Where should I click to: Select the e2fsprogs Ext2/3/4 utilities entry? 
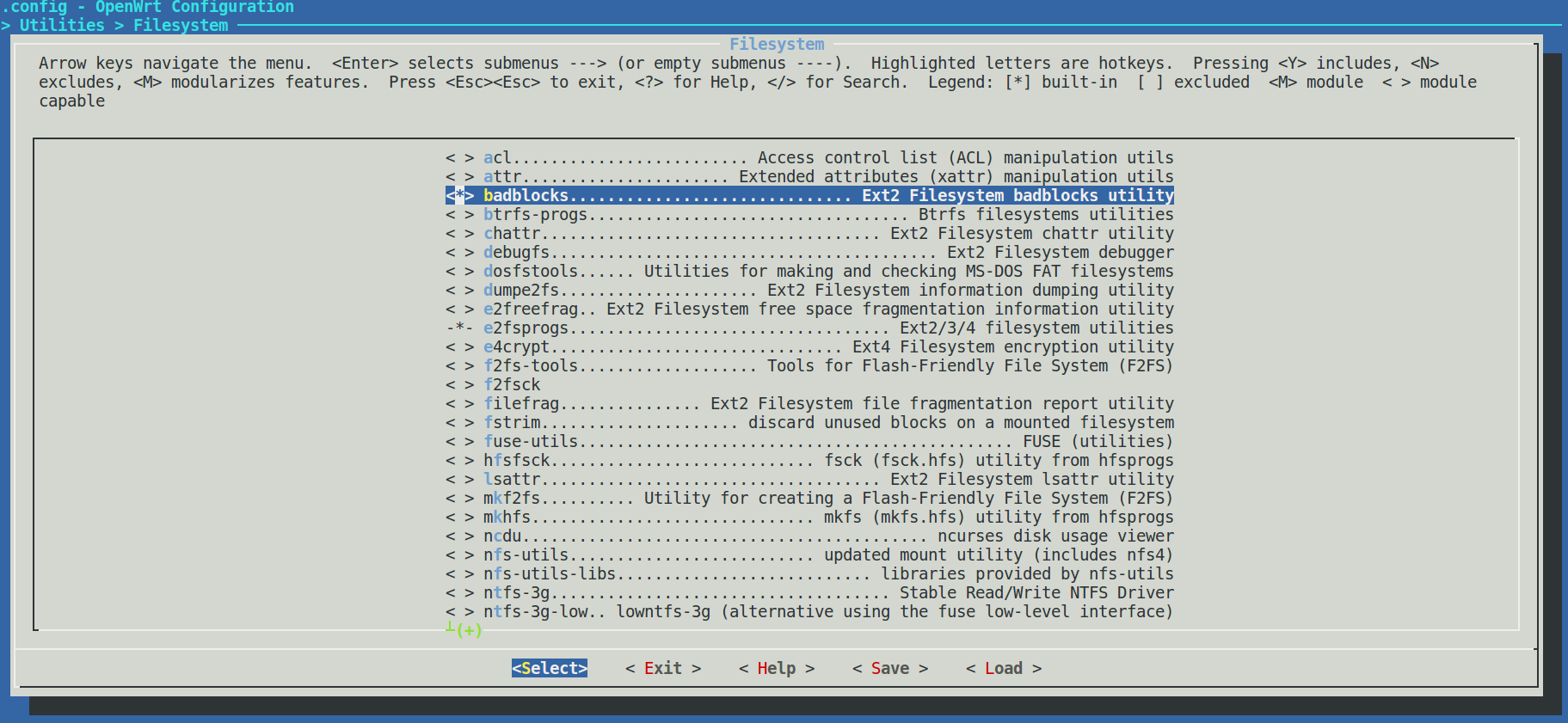click(809, 328)
